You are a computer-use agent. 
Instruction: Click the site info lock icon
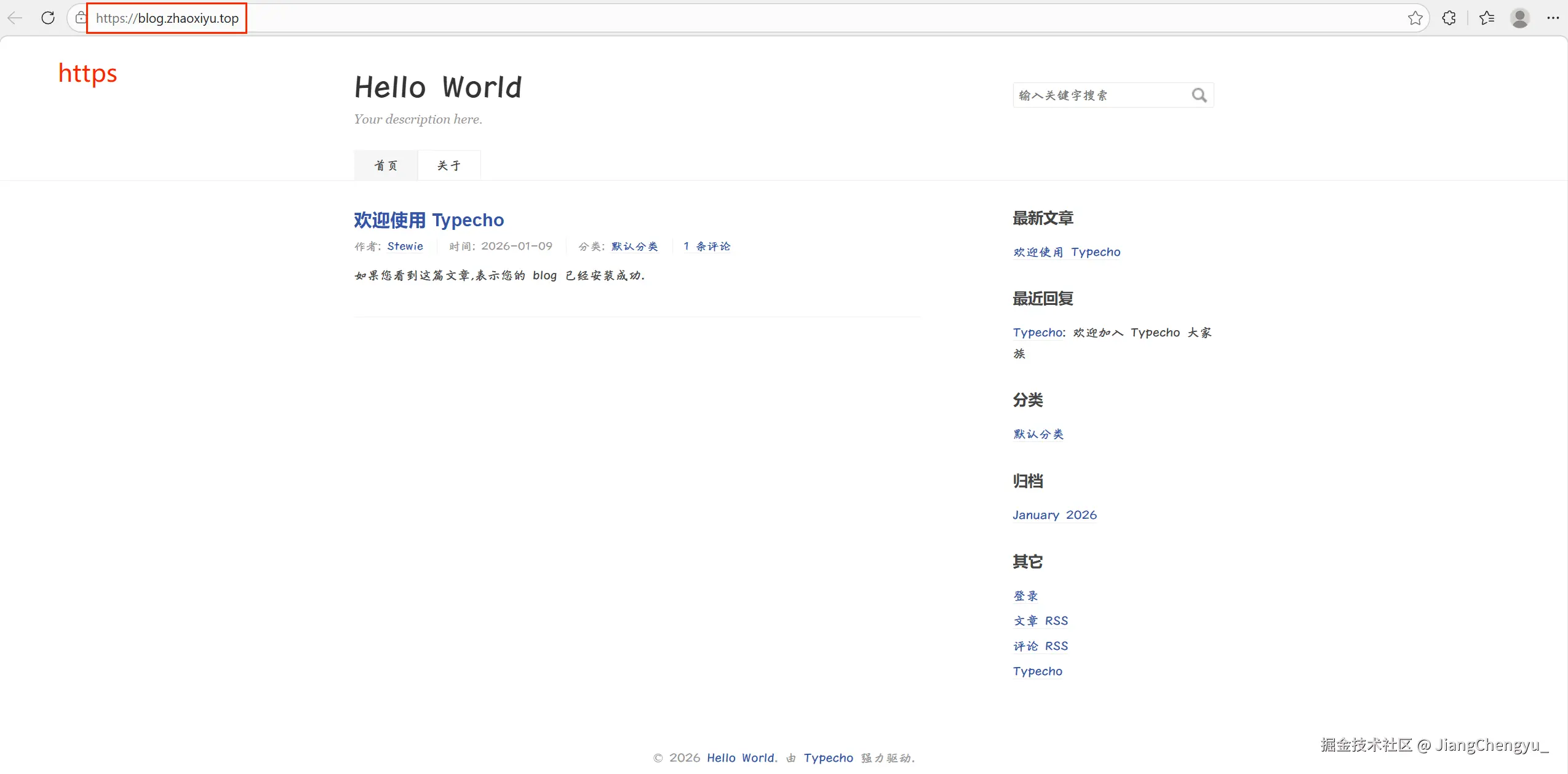(x=81, y=18)
